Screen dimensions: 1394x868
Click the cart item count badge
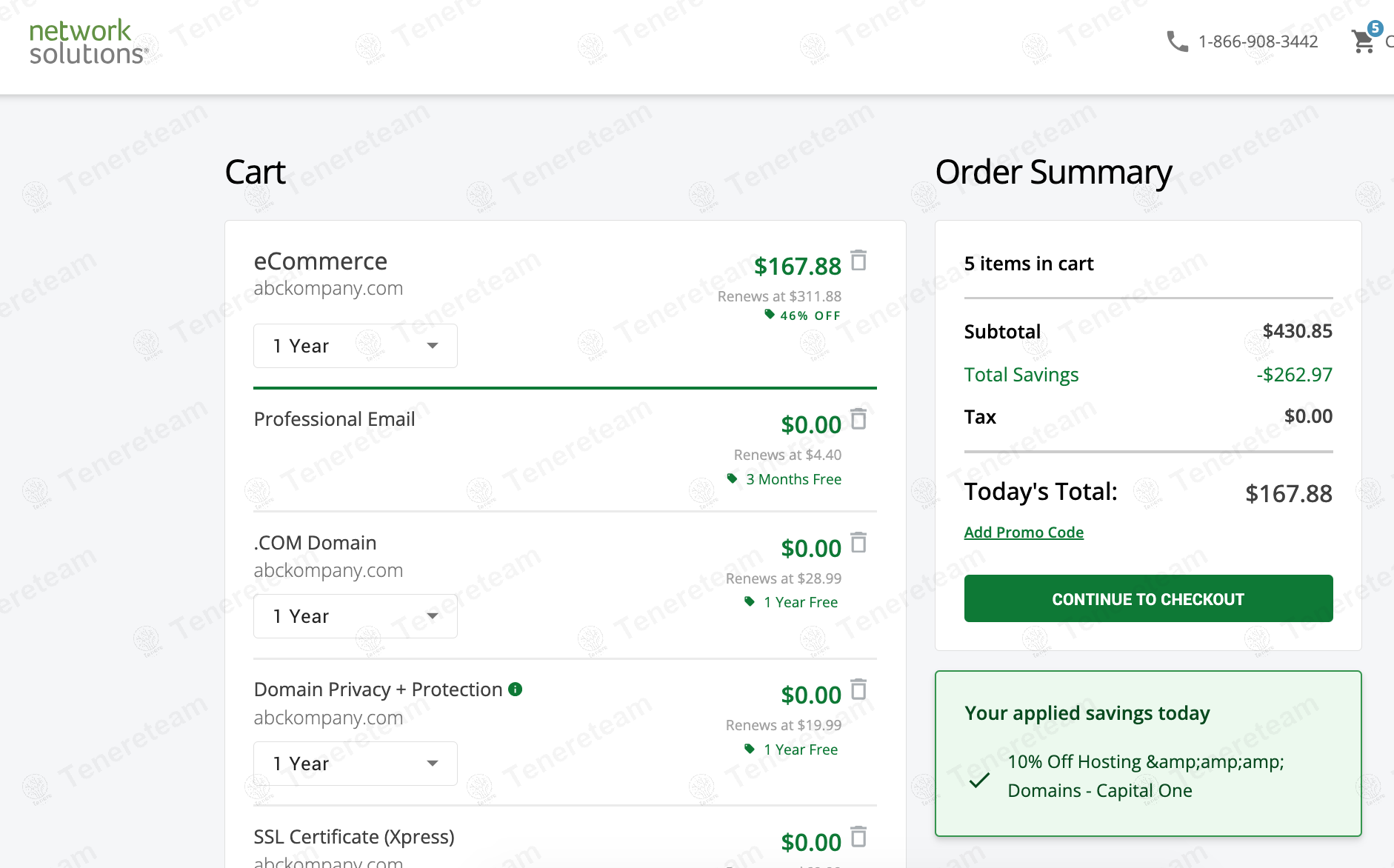(1375, 29)
